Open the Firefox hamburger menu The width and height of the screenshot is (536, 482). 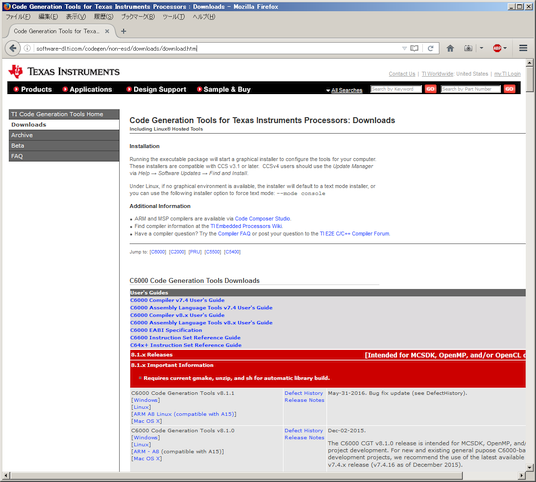tap(523, 48)
